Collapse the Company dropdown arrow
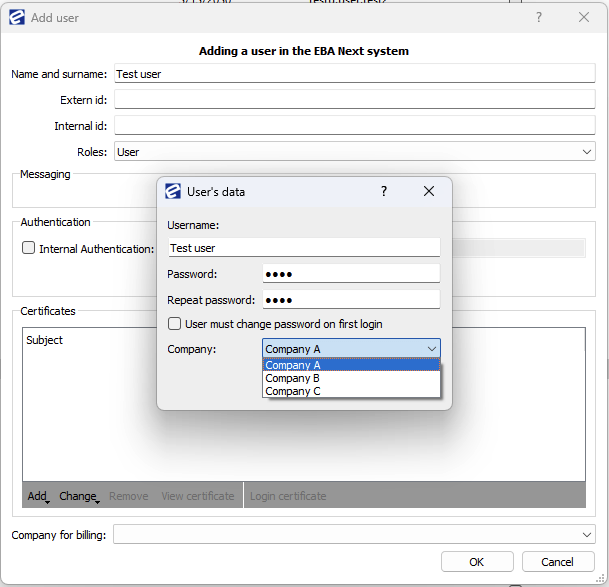 (x=431, y=349)
